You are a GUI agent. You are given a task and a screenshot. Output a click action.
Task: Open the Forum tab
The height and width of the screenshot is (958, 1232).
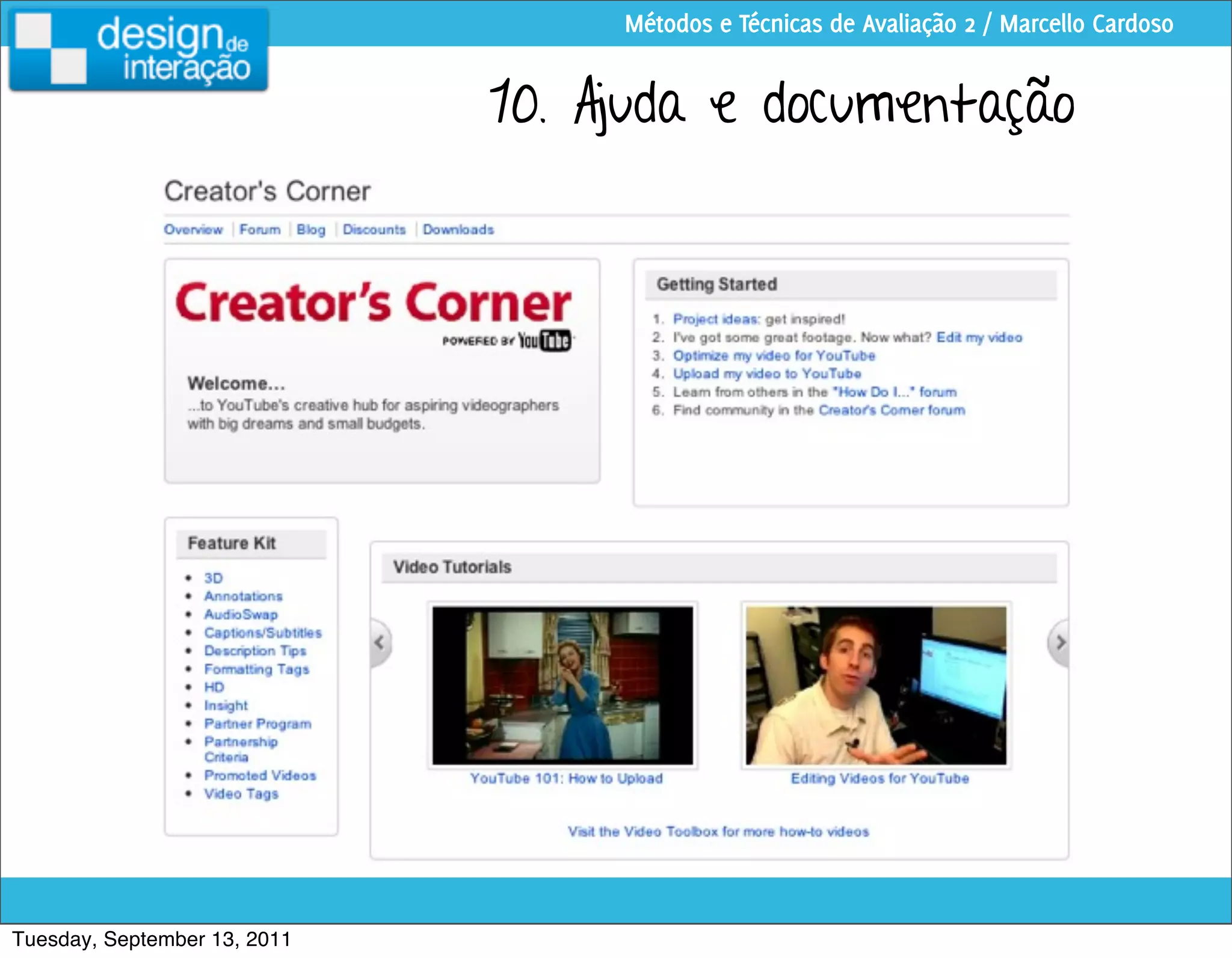click(x=260, y=230)
